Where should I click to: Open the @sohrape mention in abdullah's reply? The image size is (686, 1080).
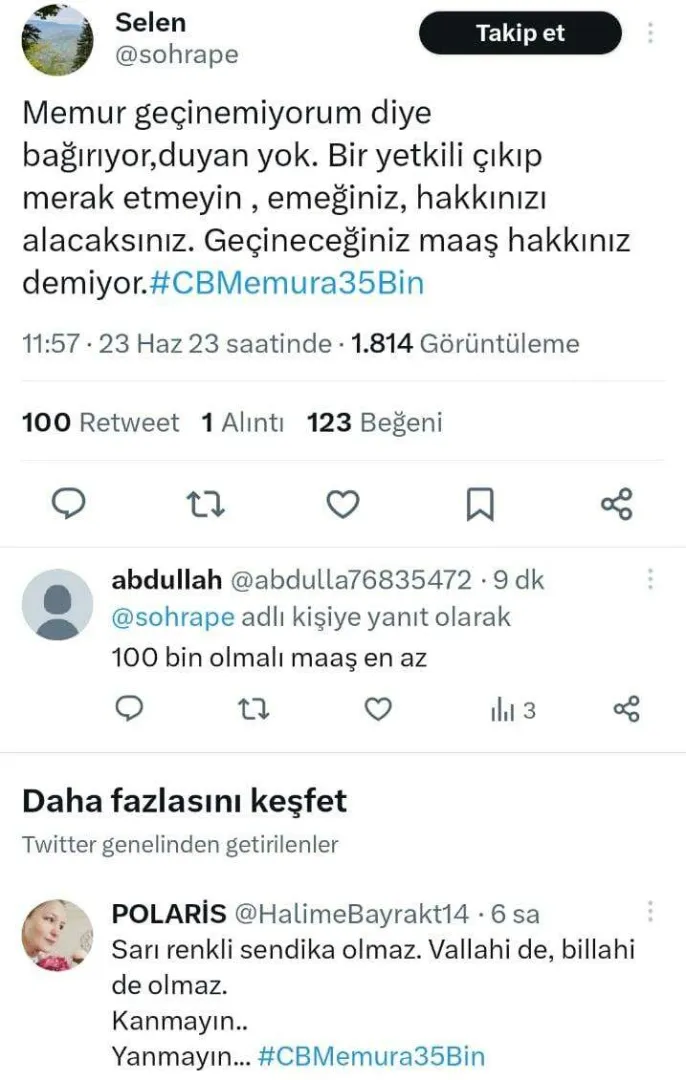(x=172, y=617)
